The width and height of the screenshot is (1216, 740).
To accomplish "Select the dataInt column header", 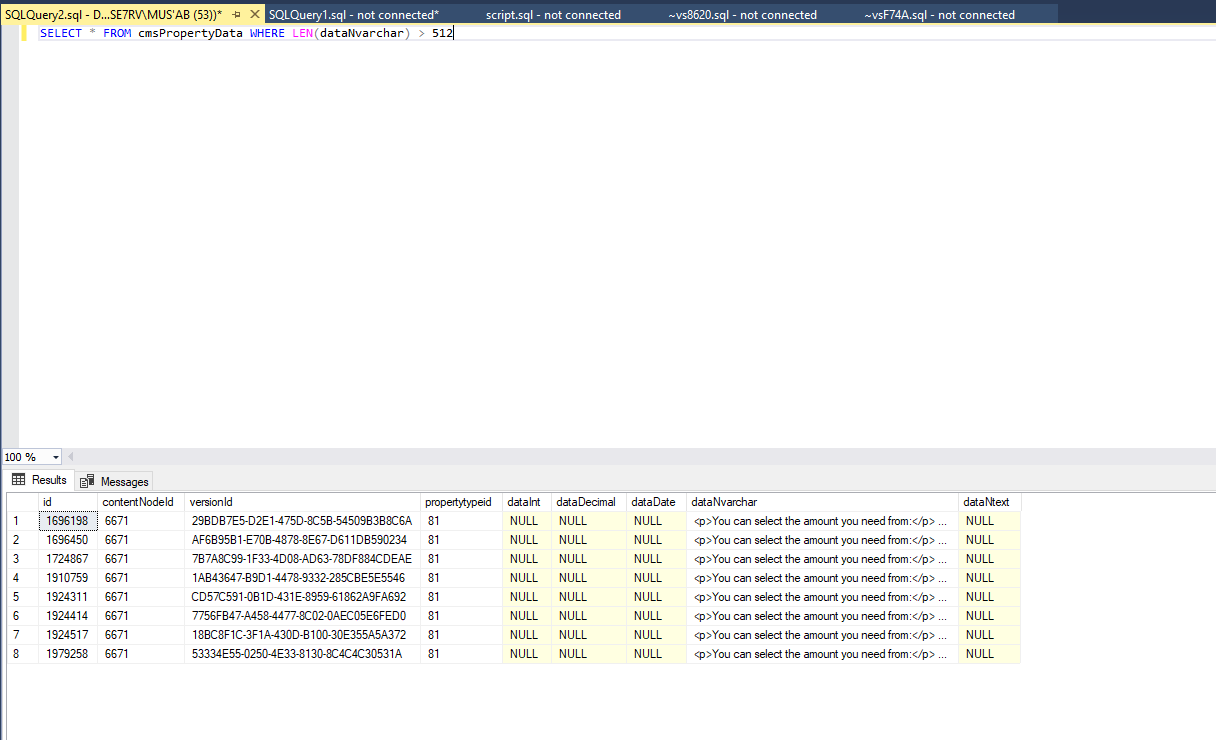I will [527, 502].
